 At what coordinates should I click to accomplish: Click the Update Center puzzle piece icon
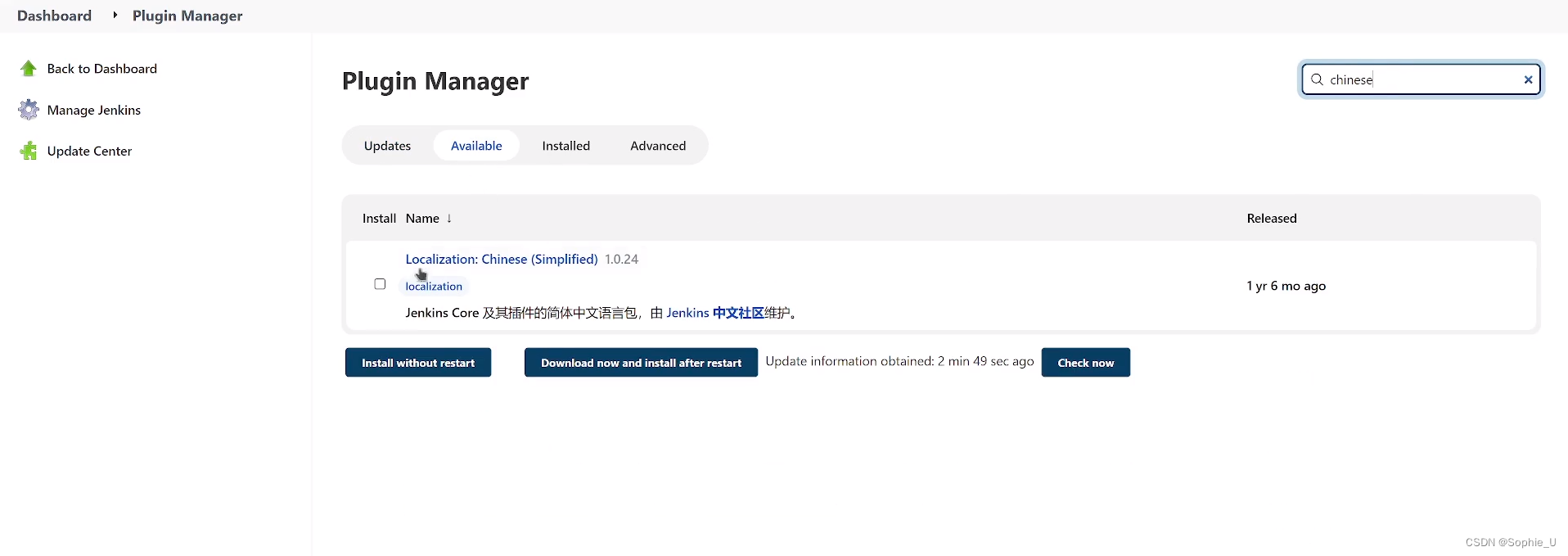click(29, 151)
